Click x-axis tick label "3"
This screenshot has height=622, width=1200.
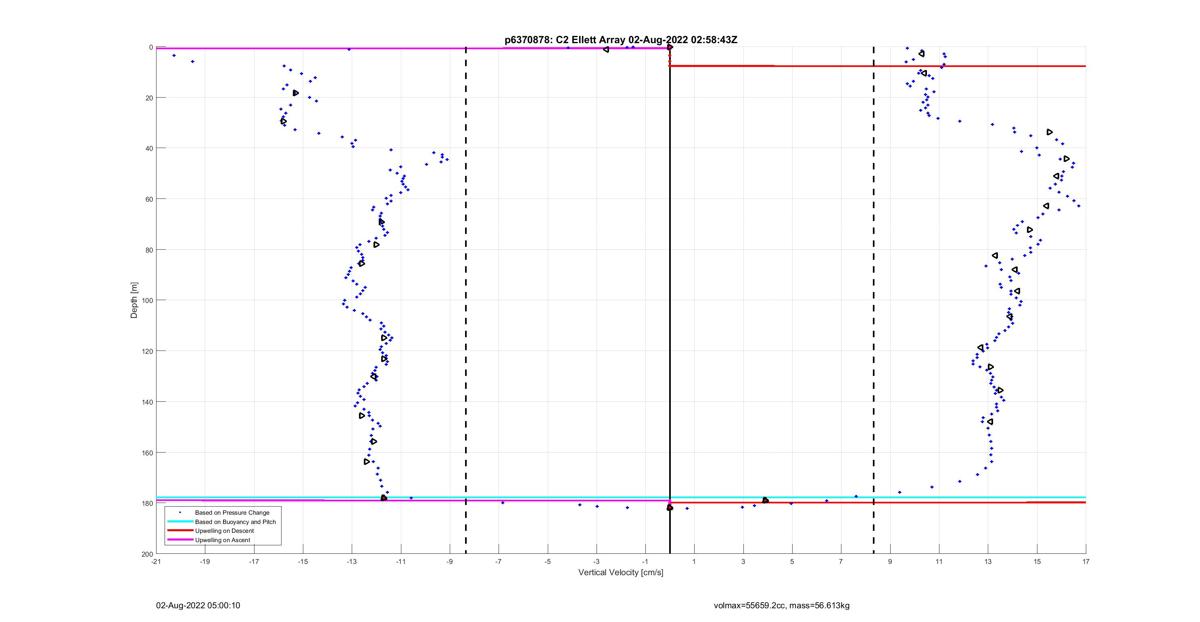743,561
